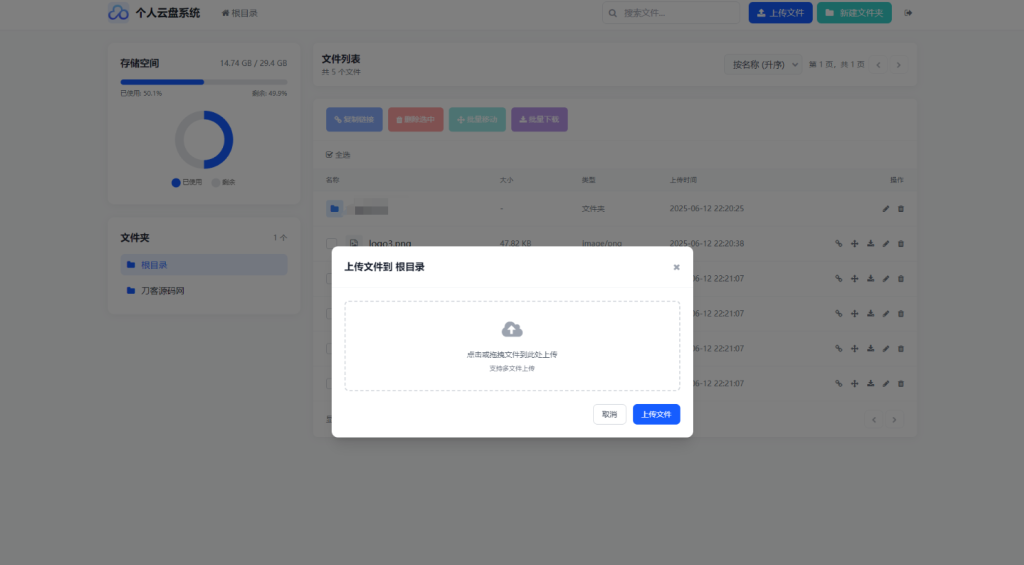Image resolution: width=1024 pixels, height=565 pixels.
Task: Download logo3.png using its row icon
Action: tap(871, 244)
